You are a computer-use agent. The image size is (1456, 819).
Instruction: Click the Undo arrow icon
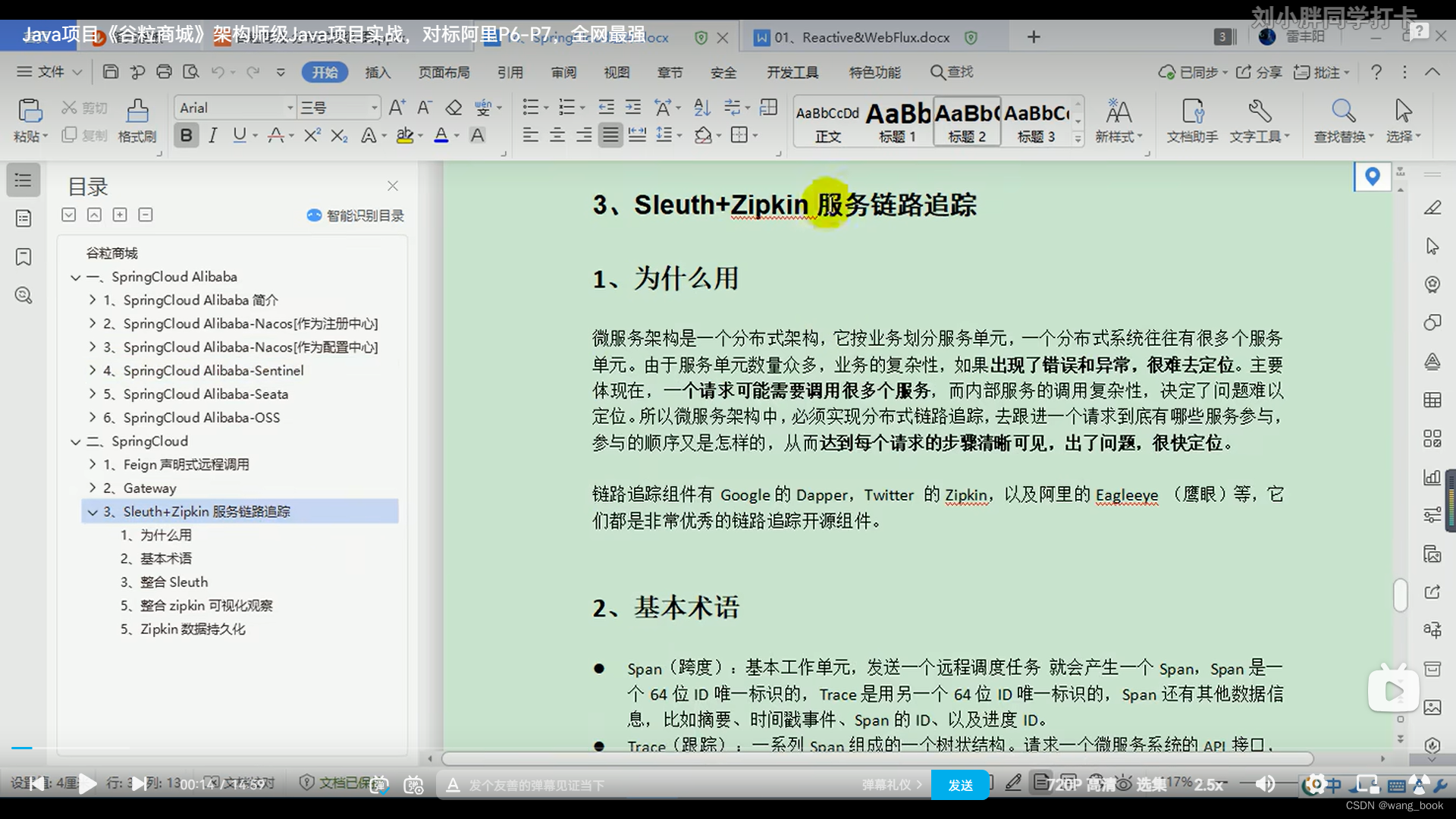tap(218, 72)
